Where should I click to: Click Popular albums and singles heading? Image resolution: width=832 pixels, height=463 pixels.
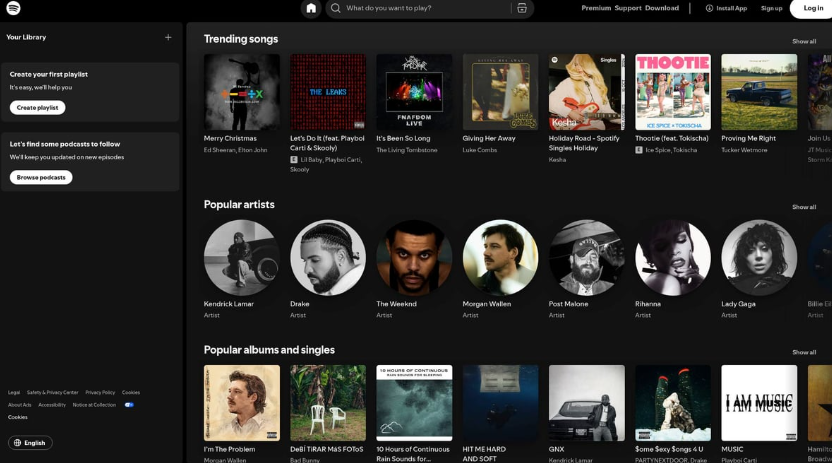click(x=269, y=350)
